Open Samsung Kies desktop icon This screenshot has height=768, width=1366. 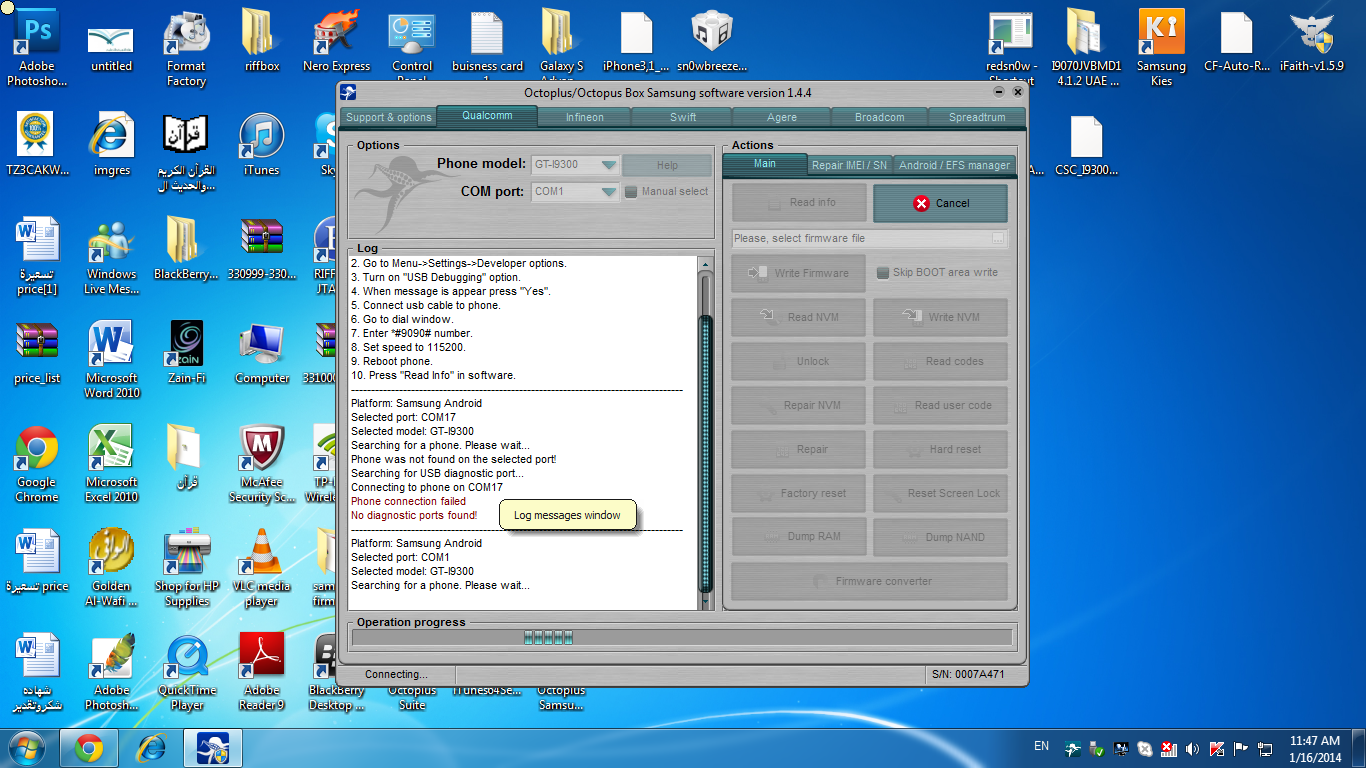pyautogui.click(x=1161, y=48)
